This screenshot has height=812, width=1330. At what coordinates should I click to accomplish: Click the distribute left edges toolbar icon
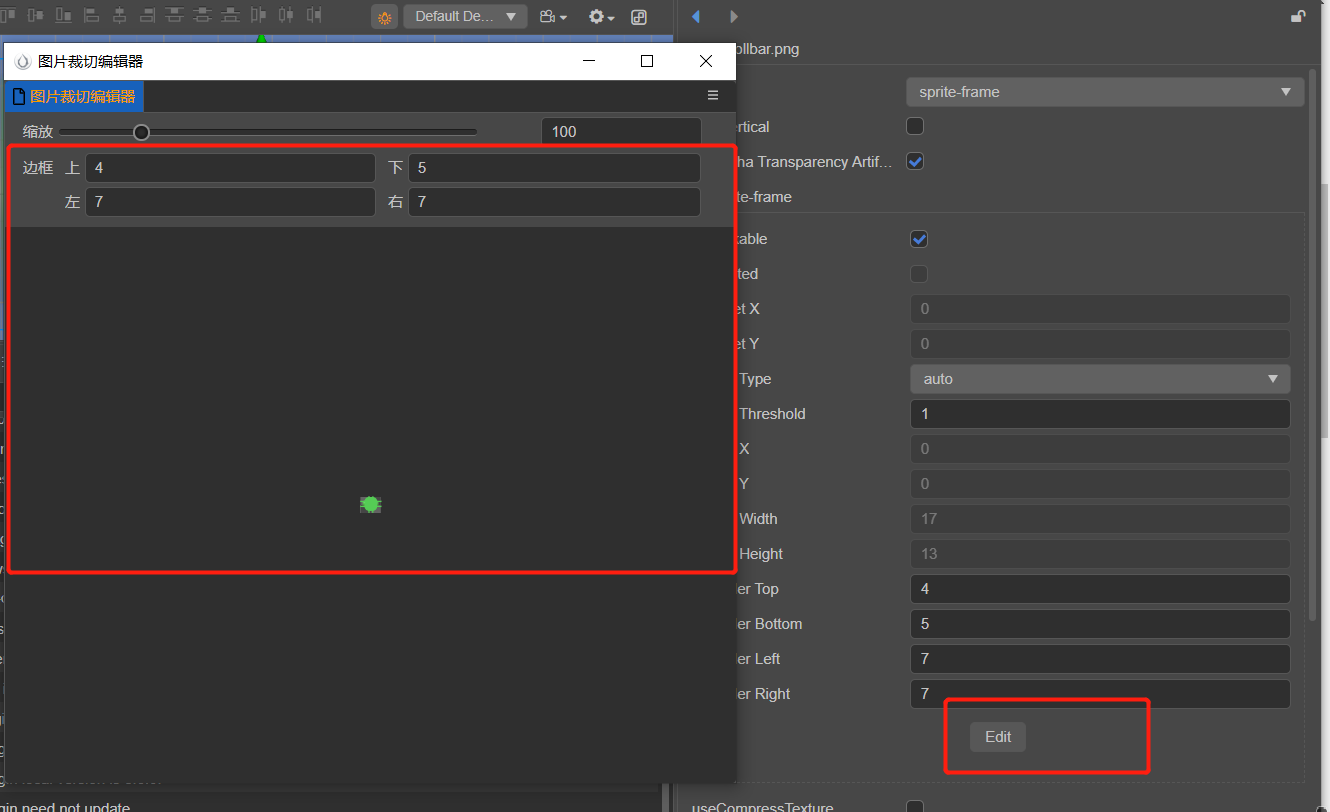[x=259, y=15]
